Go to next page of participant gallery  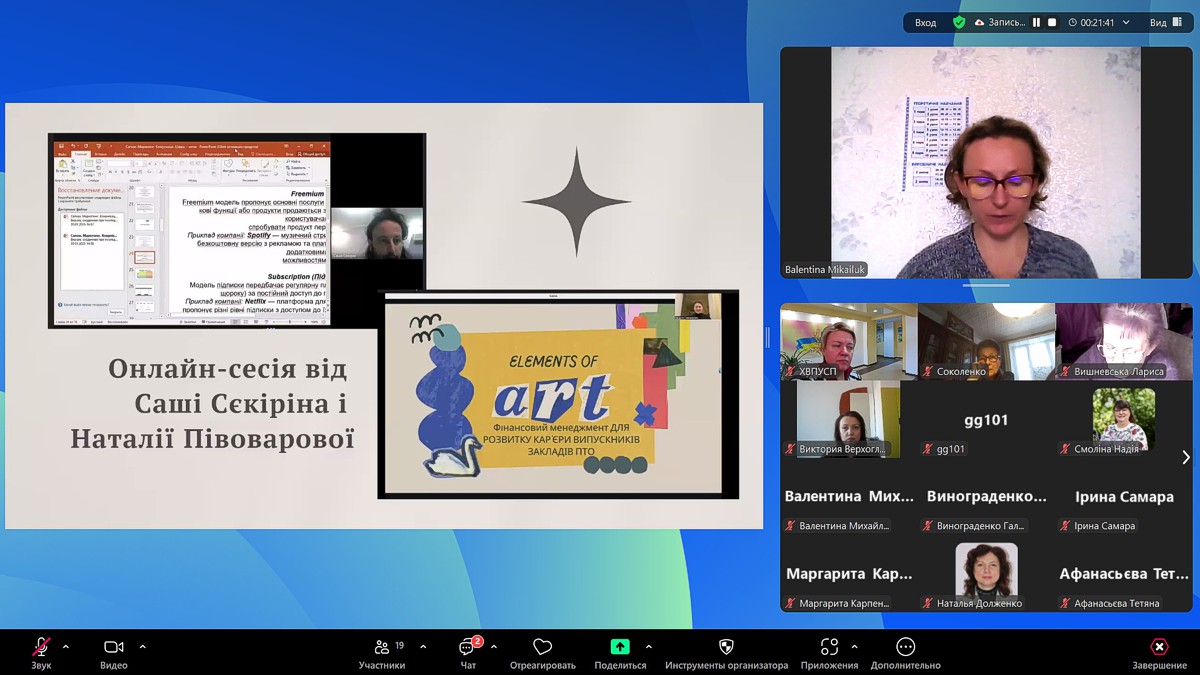(x=1186, y=457)
